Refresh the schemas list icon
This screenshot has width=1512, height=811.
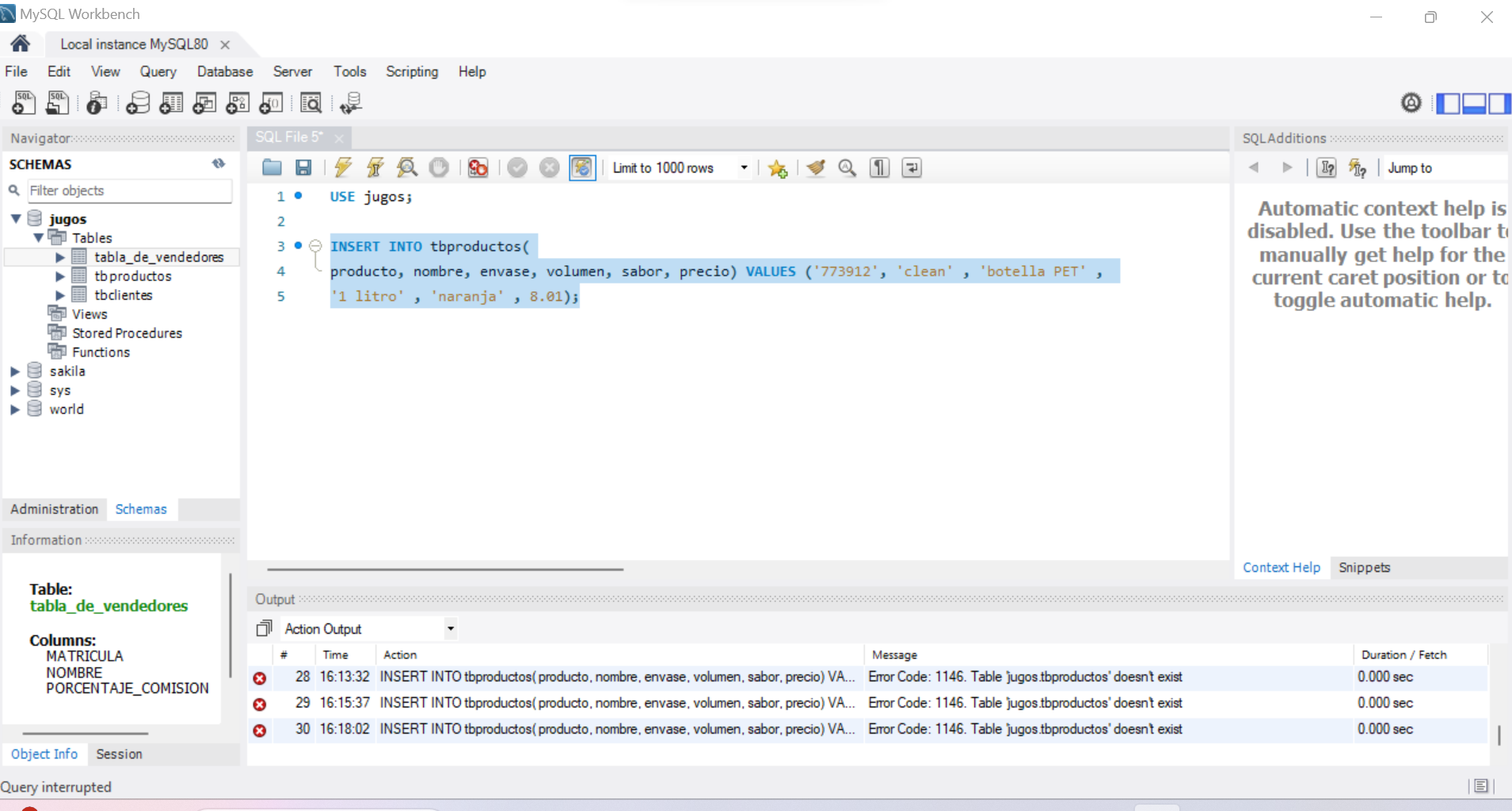coord(219,163)
